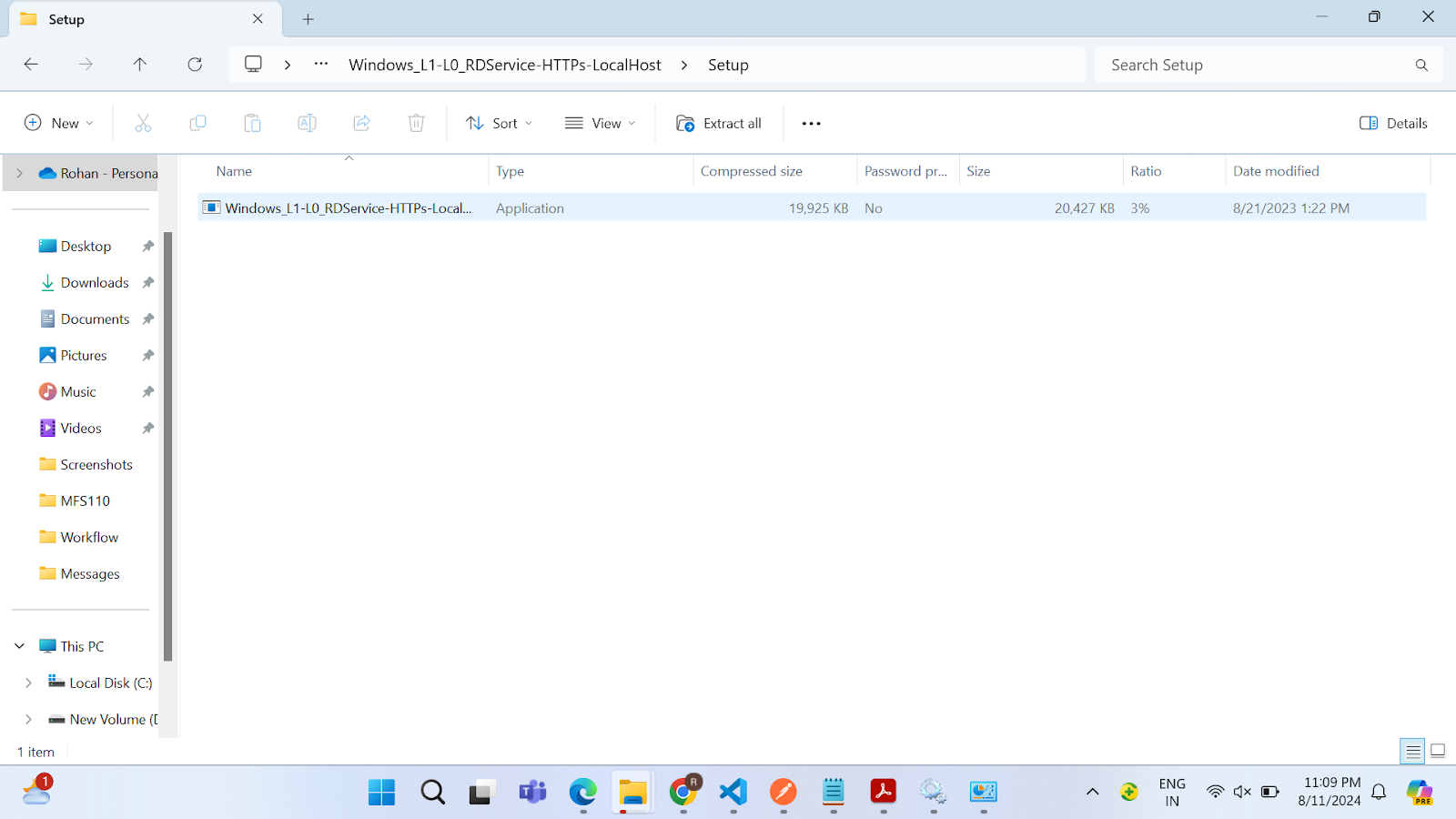Screen dimensions: 1456x819
Task: Open the MFS110 folder in sidebar
Action: [85, 500]
